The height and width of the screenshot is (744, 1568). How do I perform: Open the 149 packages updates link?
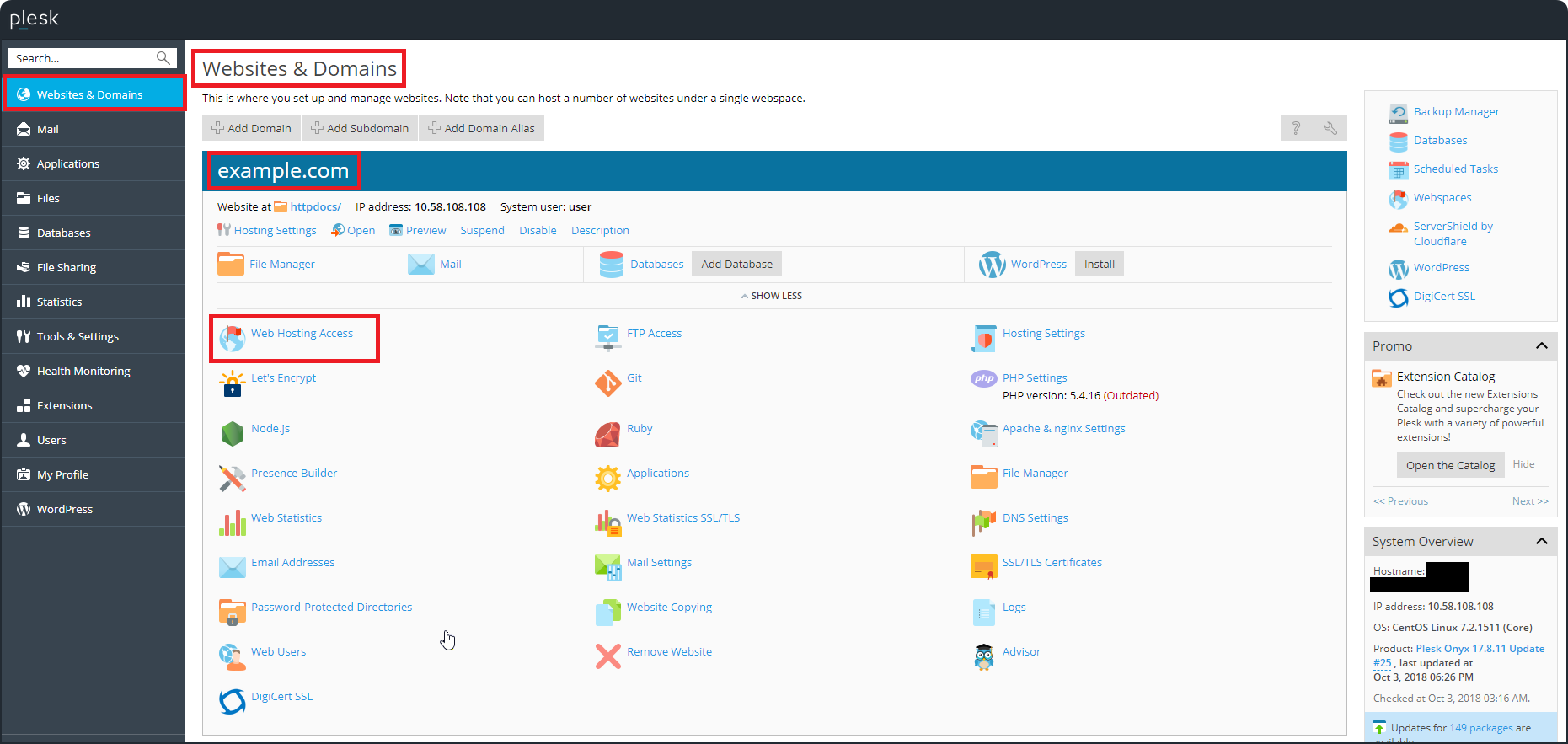click(x=1481, y=728)
